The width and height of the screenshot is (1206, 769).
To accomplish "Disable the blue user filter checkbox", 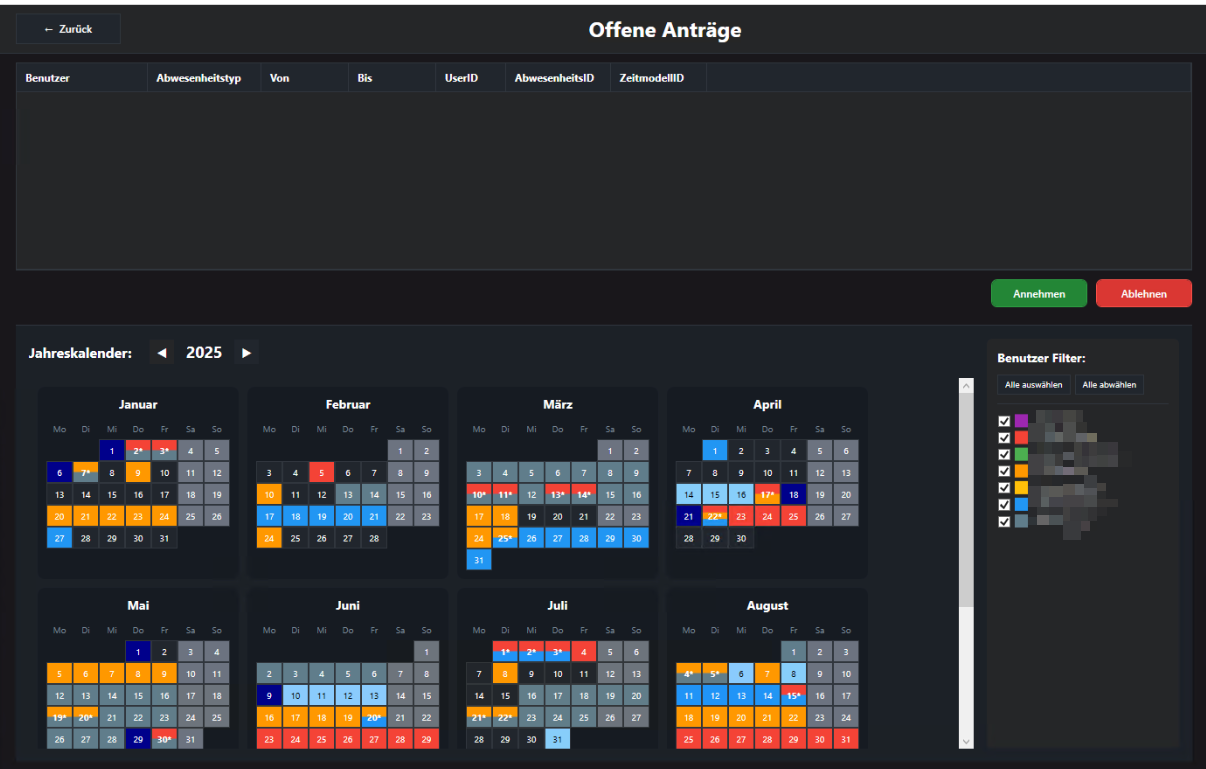I will (x=1004, y=504).
